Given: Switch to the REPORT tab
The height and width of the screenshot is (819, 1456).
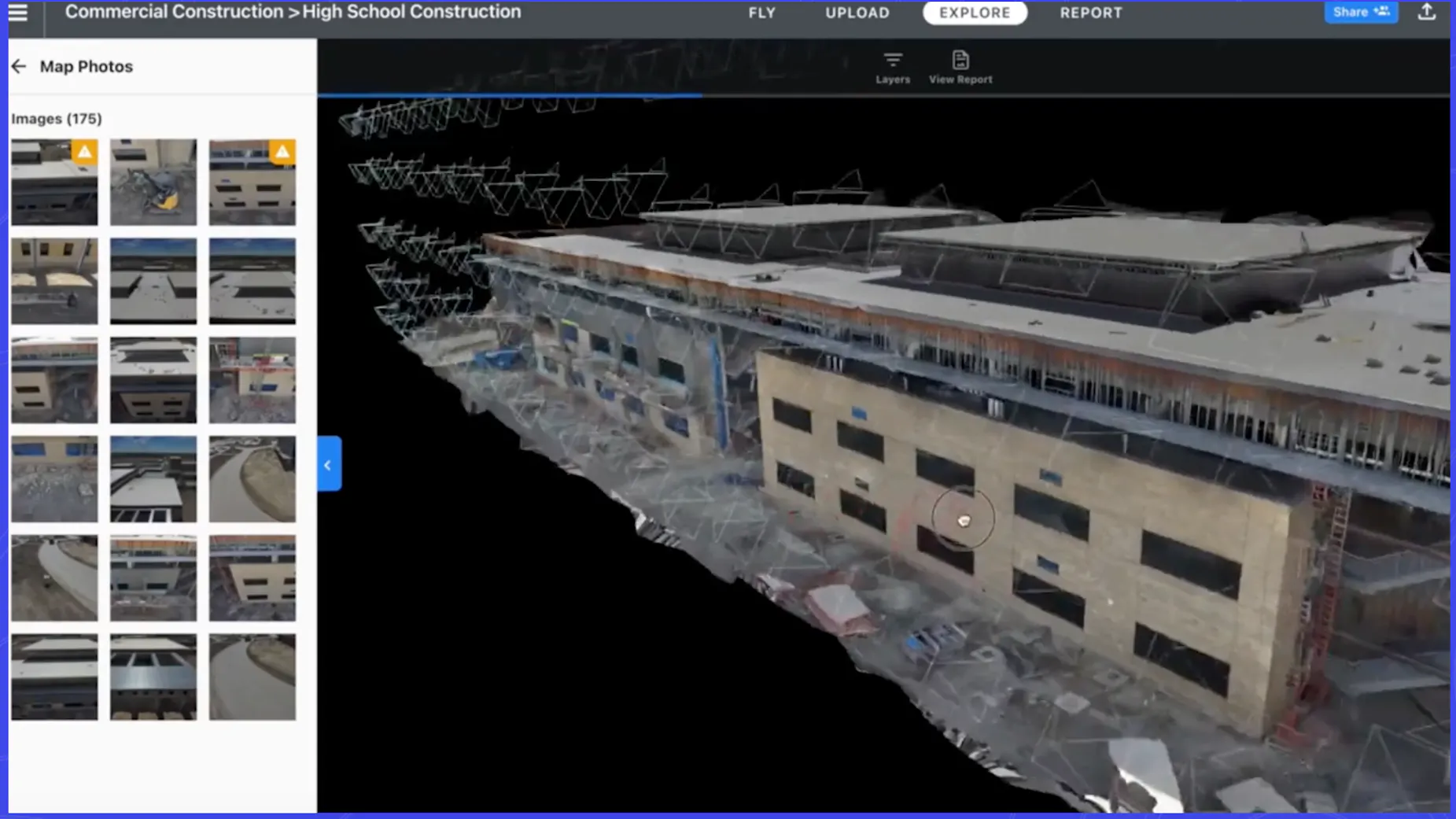Looking at the screenshot, I should (1091, 12).
